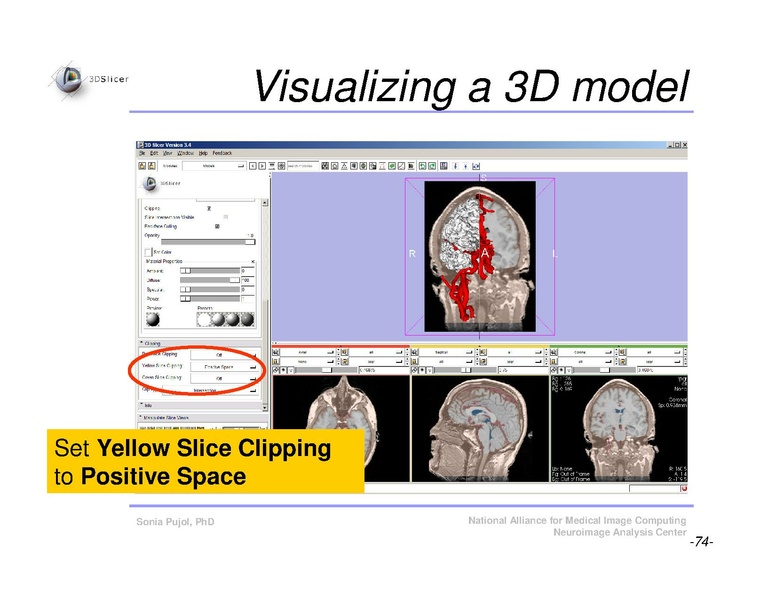This screenshot has height=600, width=776.
Task: Open the Axial orientation dropdown in red slice
Action: click(307, 352)
